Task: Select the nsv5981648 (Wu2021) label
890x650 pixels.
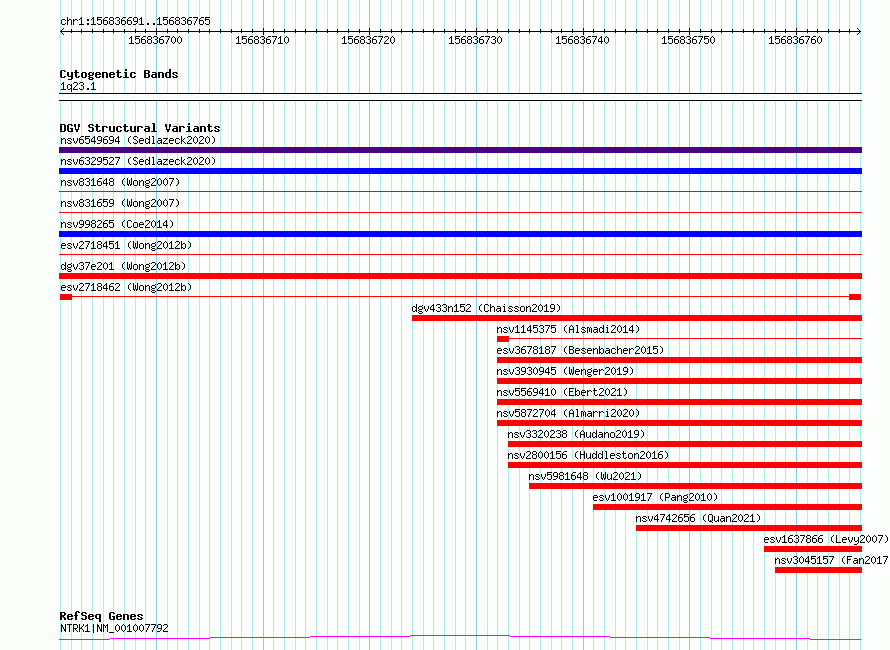Action: (x=585, y=476)
